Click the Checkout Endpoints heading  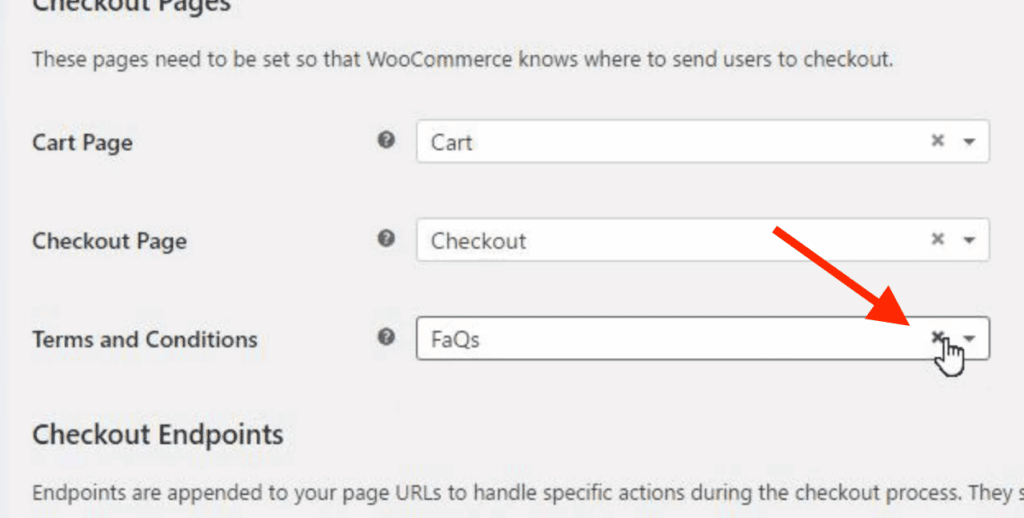click(x=157, y=434)
